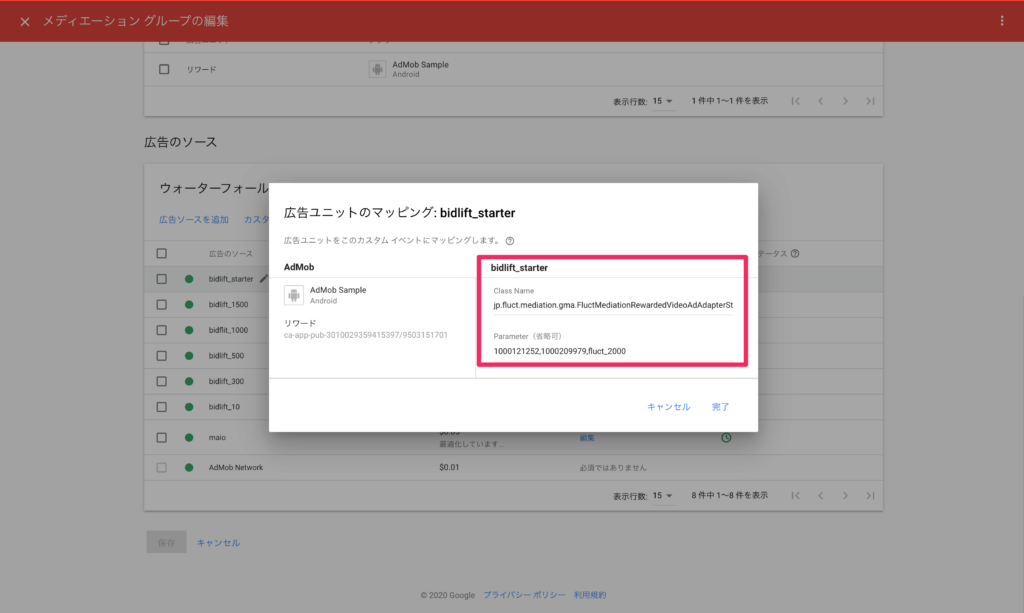Screen dimensions: 1024x613
Task: Check the bidlift_starter row checkbox
Action: (x=161, y=279)
